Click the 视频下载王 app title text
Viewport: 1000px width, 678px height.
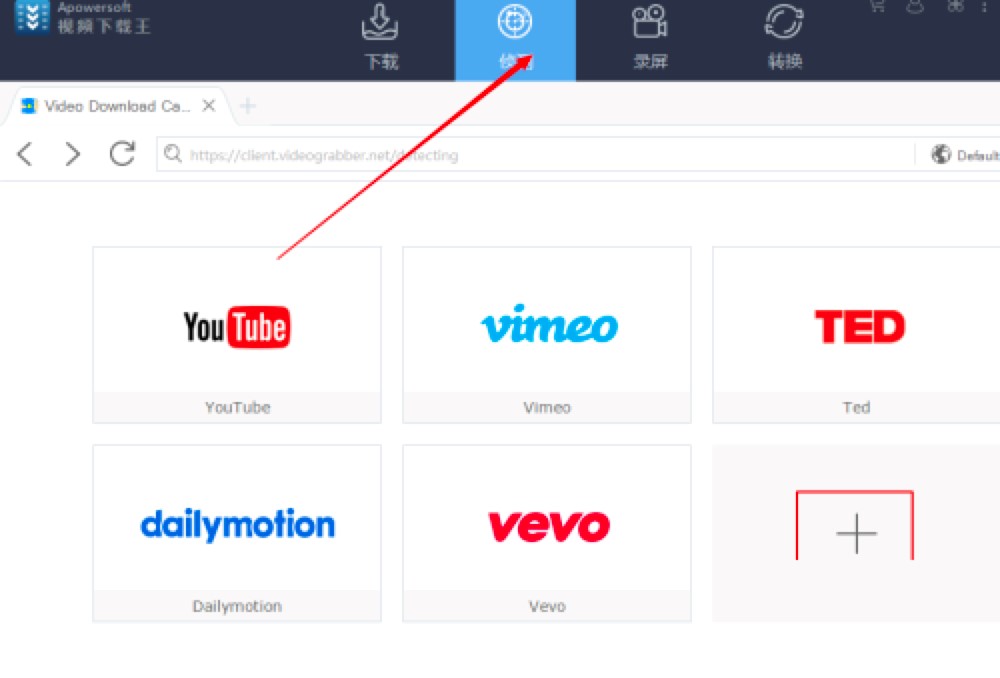[x=104, y=26]
